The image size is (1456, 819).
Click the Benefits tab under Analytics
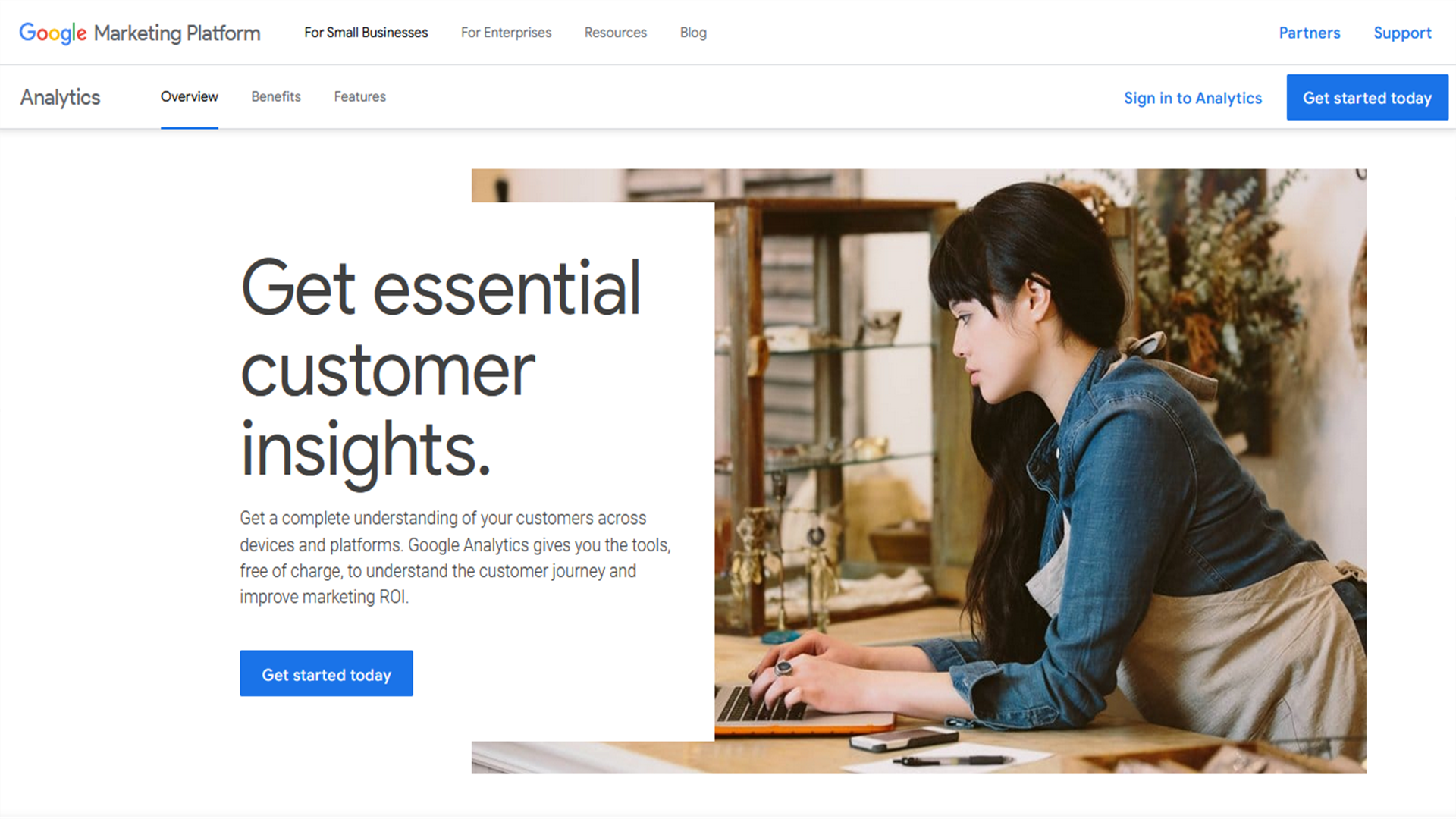click(x=276, y=96)
